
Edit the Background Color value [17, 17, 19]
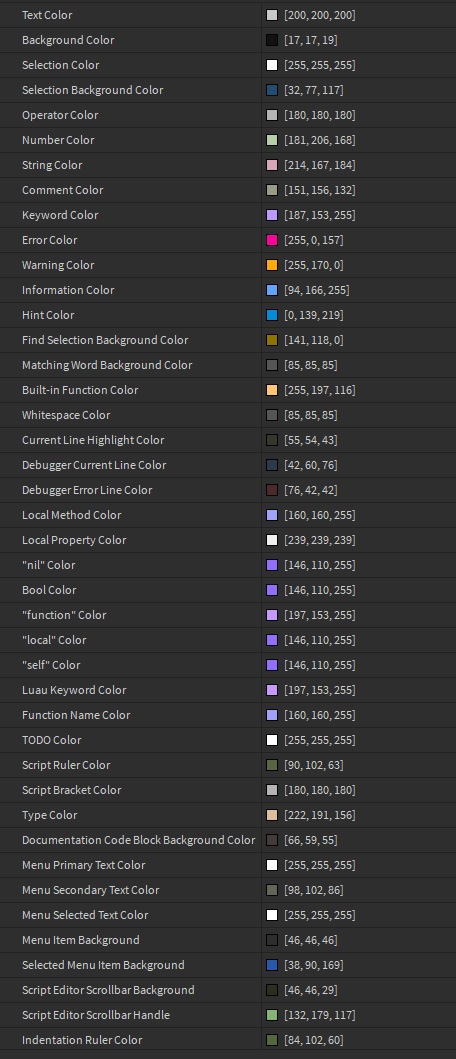311,40
